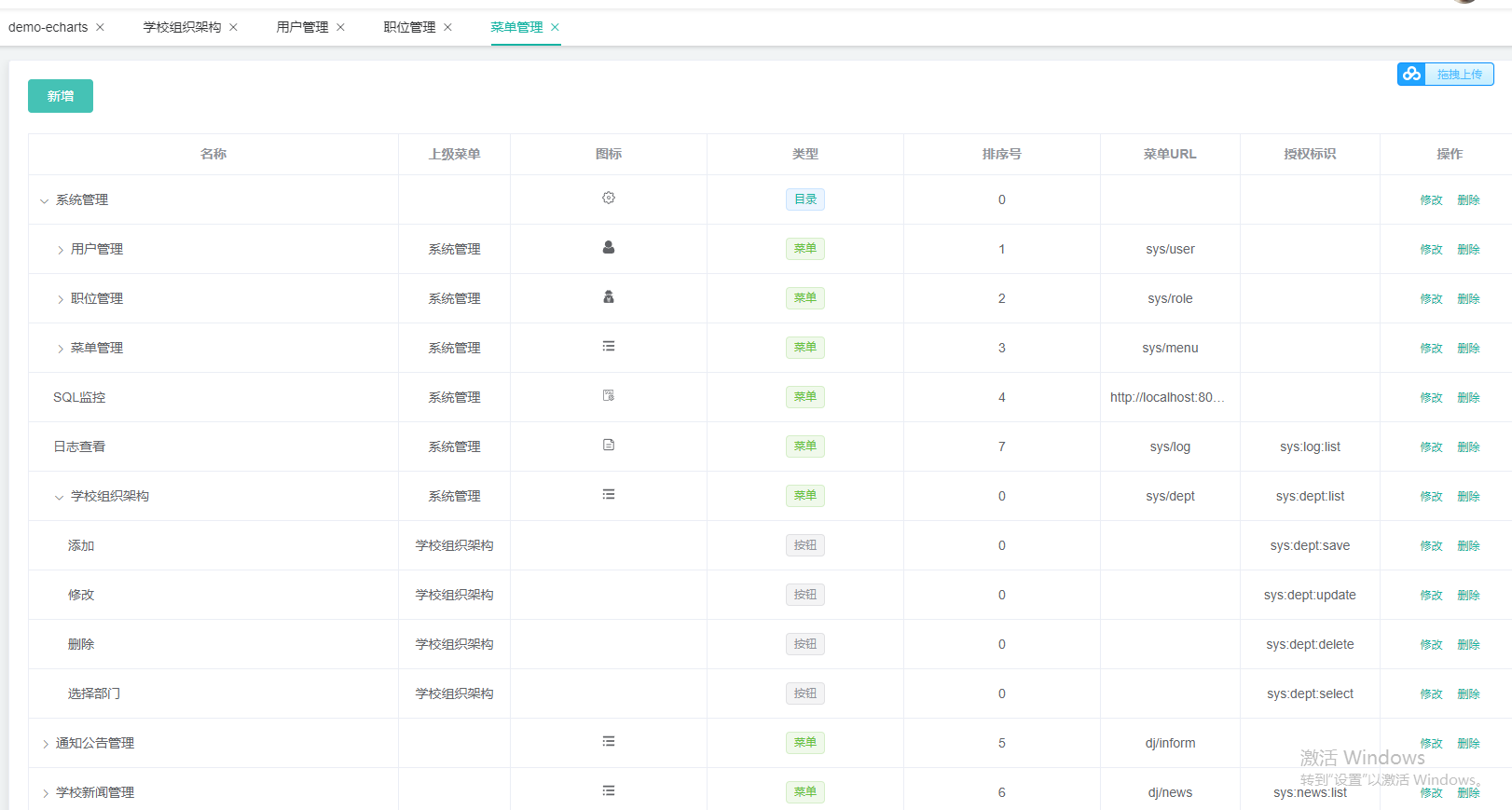Screen dimensions: 1512x810
Task: Click the 授权标识 column header
Action: point(1310,155)
